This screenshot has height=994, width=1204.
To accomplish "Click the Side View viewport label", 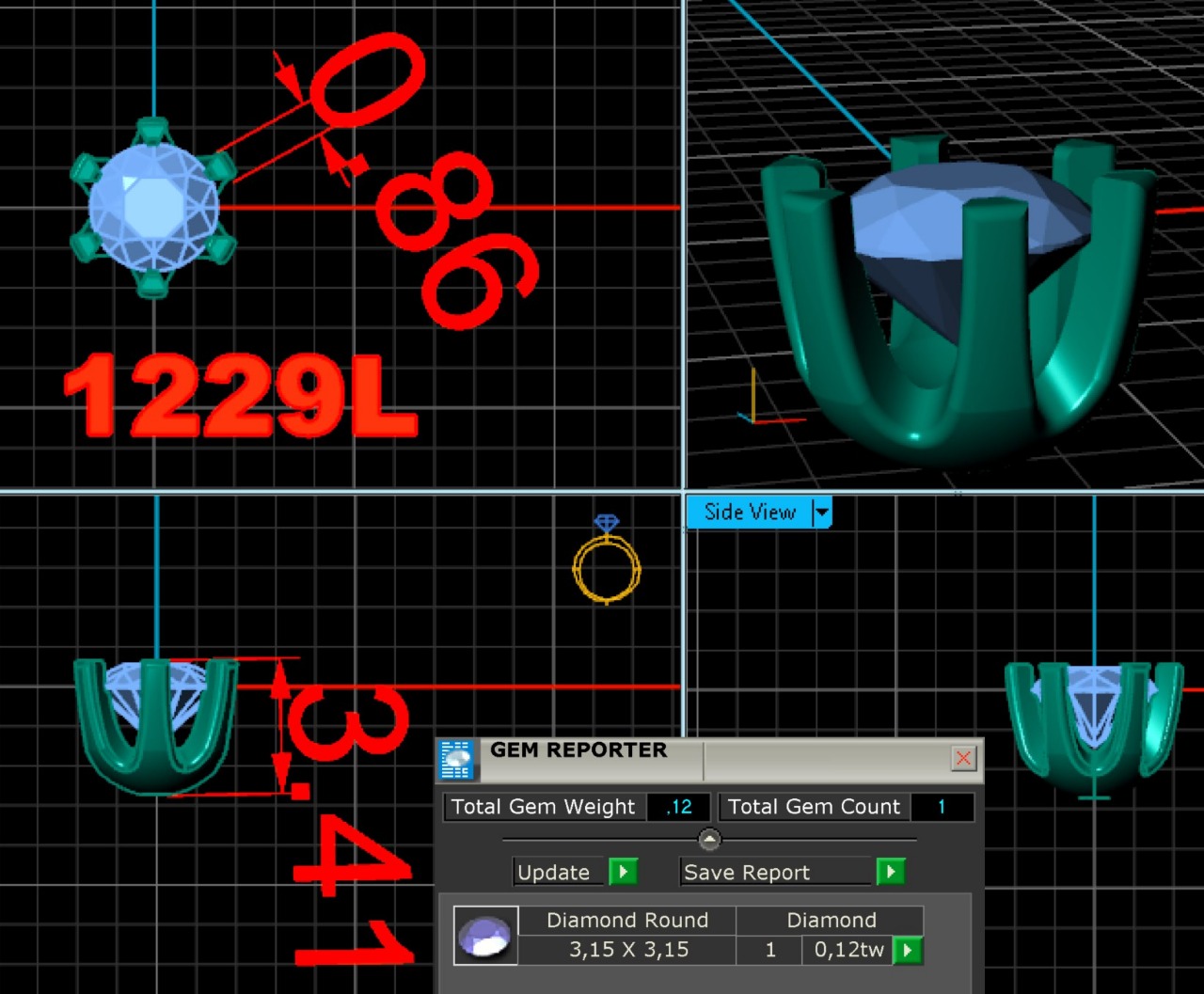I will pos(750,513).
